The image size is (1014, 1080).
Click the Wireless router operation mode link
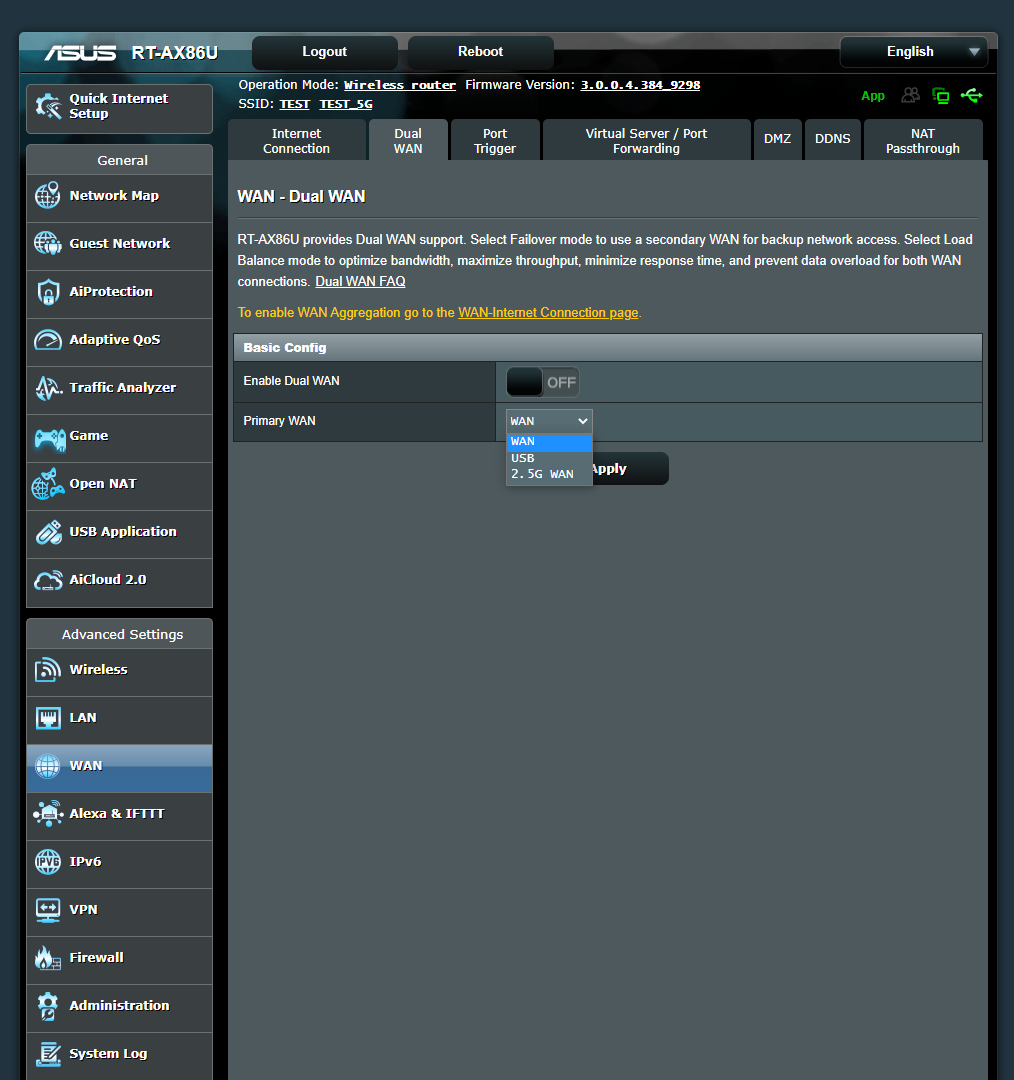click(x=400, y=85)
